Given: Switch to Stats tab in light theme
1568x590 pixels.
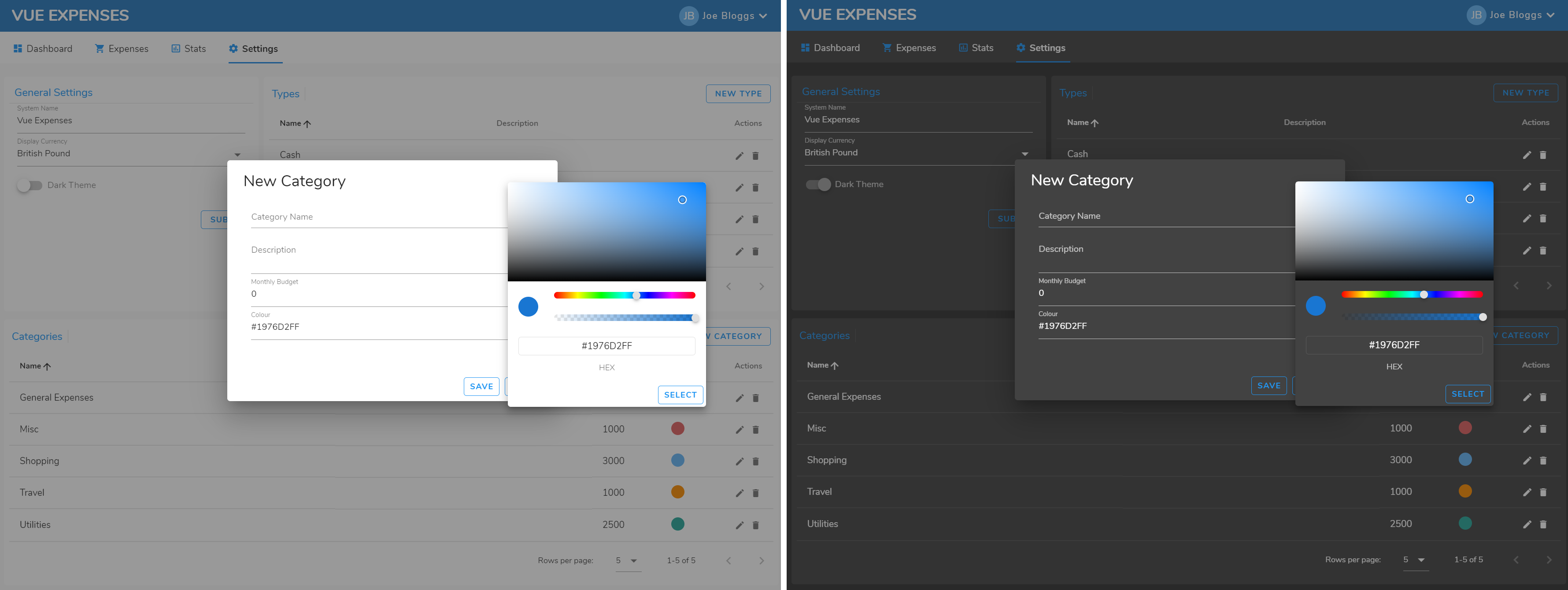Looking at the screenshot, I should pyautogui.click(x=189, y=49).
